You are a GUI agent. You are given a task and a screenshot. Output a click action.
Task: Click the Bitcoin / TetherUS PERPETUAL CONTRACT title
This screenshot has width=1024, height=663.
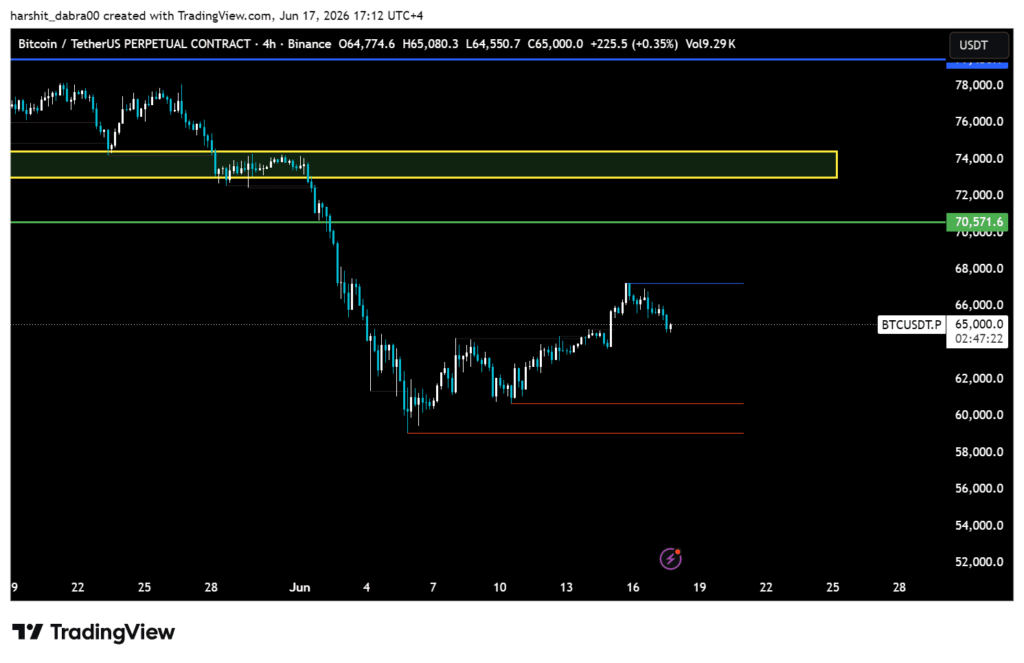[134, 44]
